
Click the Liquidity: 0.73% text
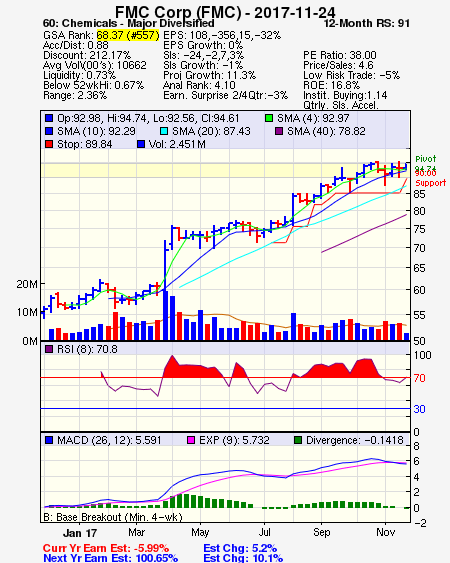click(79, 75)
